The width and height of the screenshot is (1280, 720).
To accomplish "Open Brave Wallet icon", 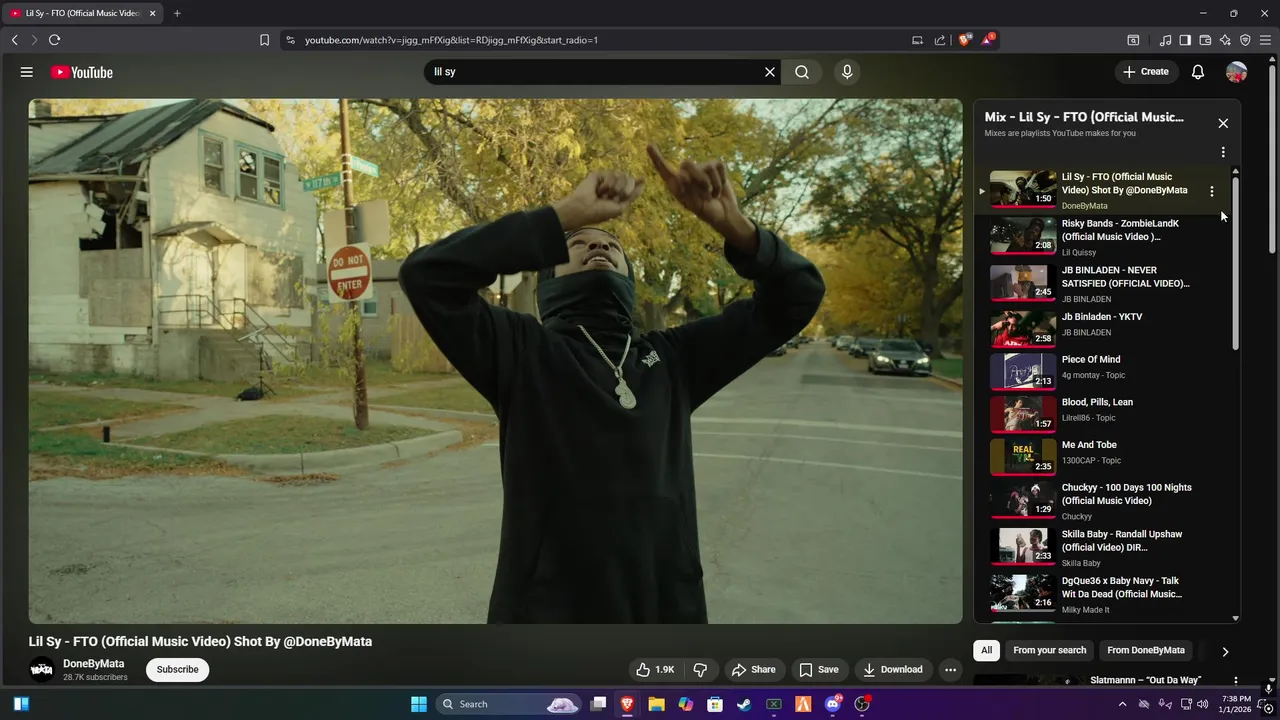I will pyautogui.click(x=1205, y=40).
